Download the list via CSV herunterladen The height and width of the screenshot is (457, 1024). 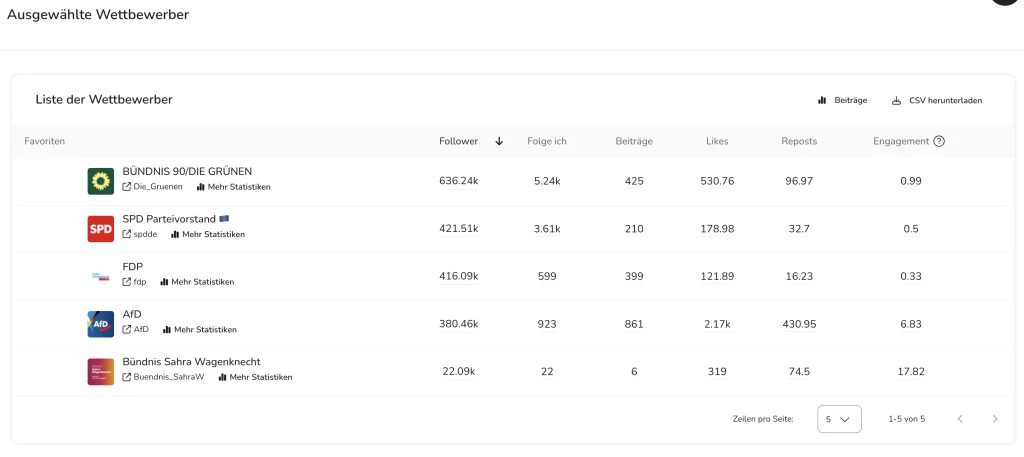[937, 101]
